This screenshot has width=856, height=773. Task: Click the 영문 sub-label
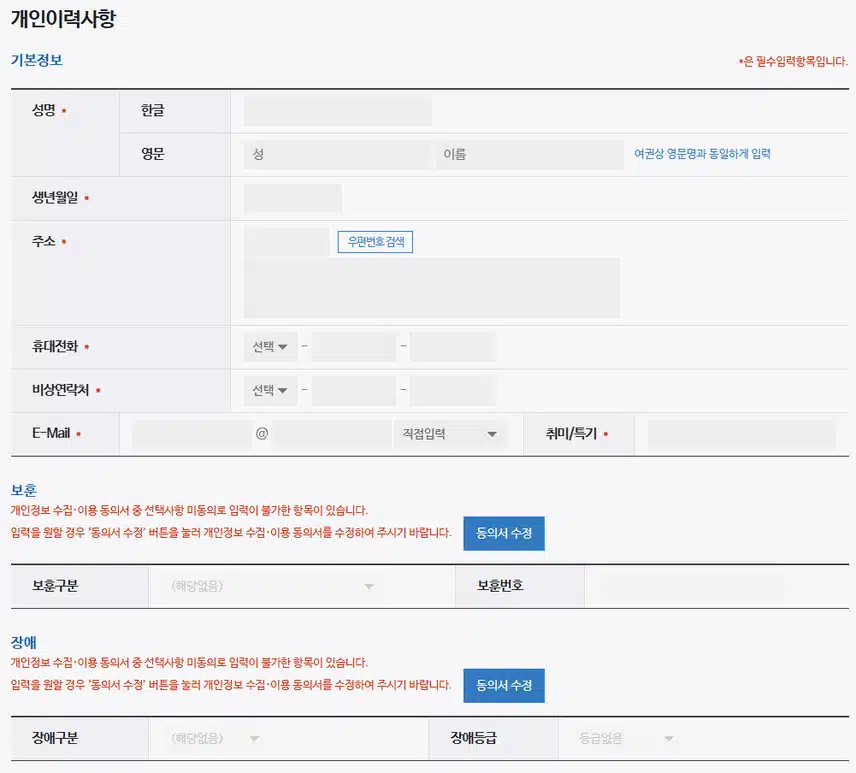coord(152,154)
